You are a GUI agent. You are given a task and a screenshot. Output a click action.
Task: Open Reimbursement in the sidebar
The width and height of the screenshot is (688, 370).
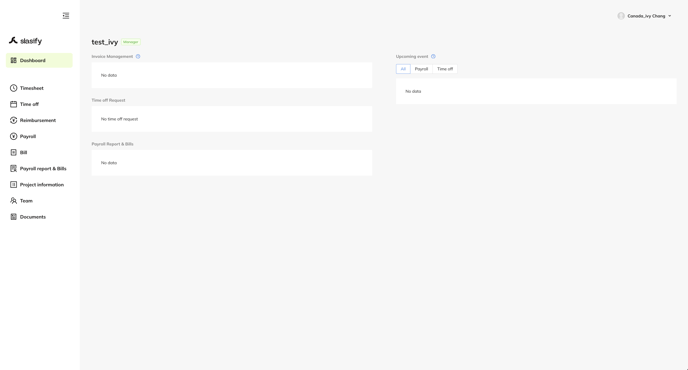coord(39,120)
